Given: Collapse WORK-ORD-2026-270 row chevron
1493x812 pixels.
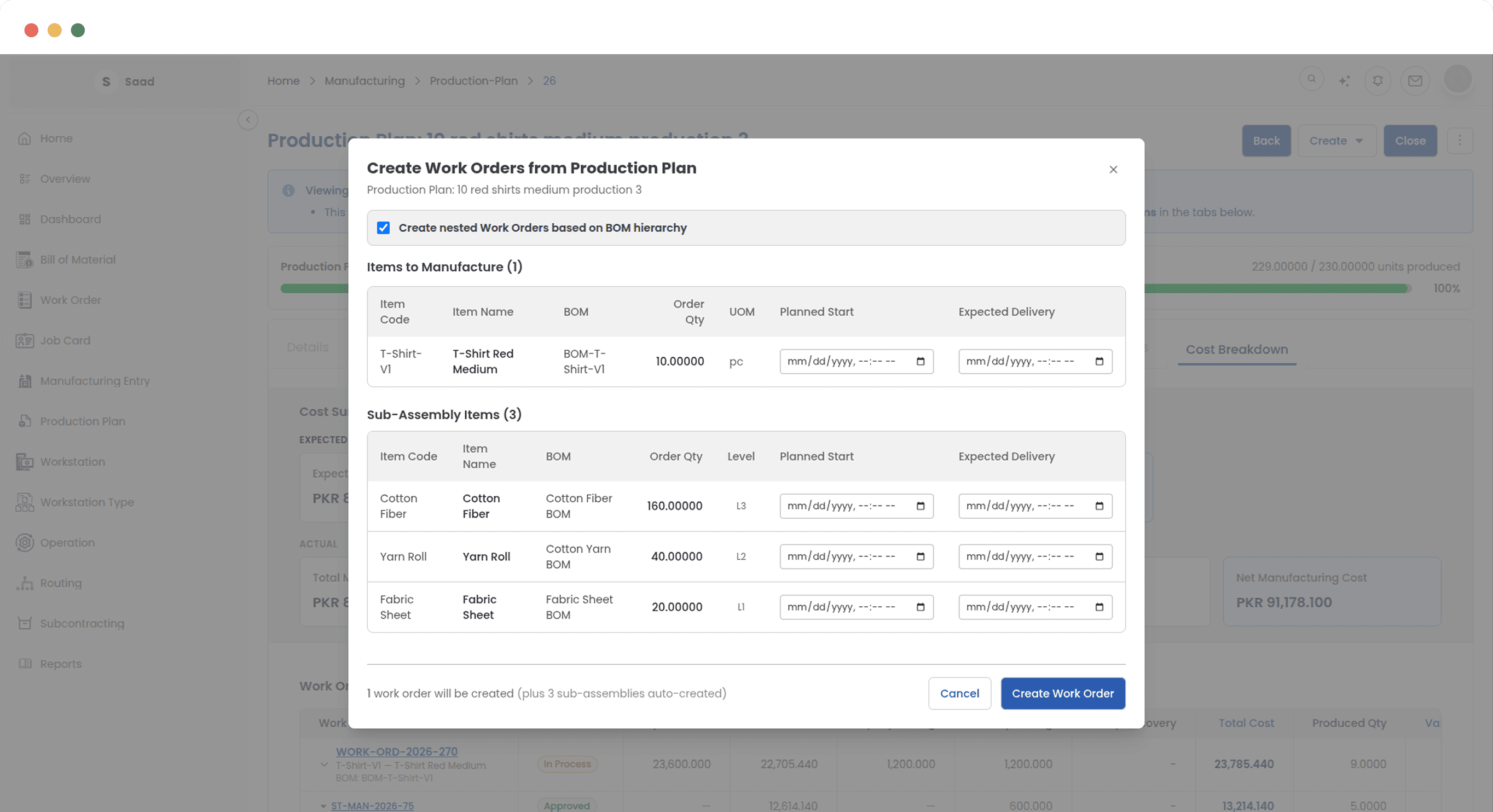Looking at the screenshot, I should [324, 764].
